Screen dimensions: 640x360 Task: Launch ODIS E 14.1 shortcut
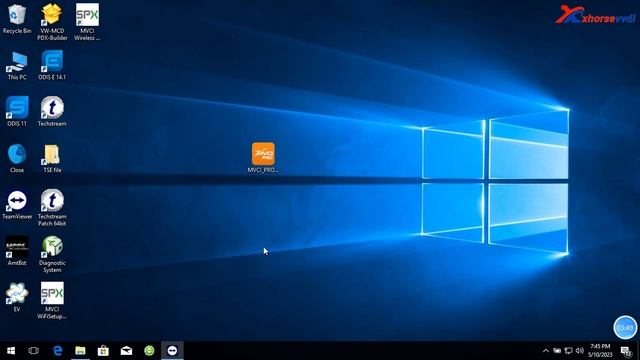click(x=52, y=65)
